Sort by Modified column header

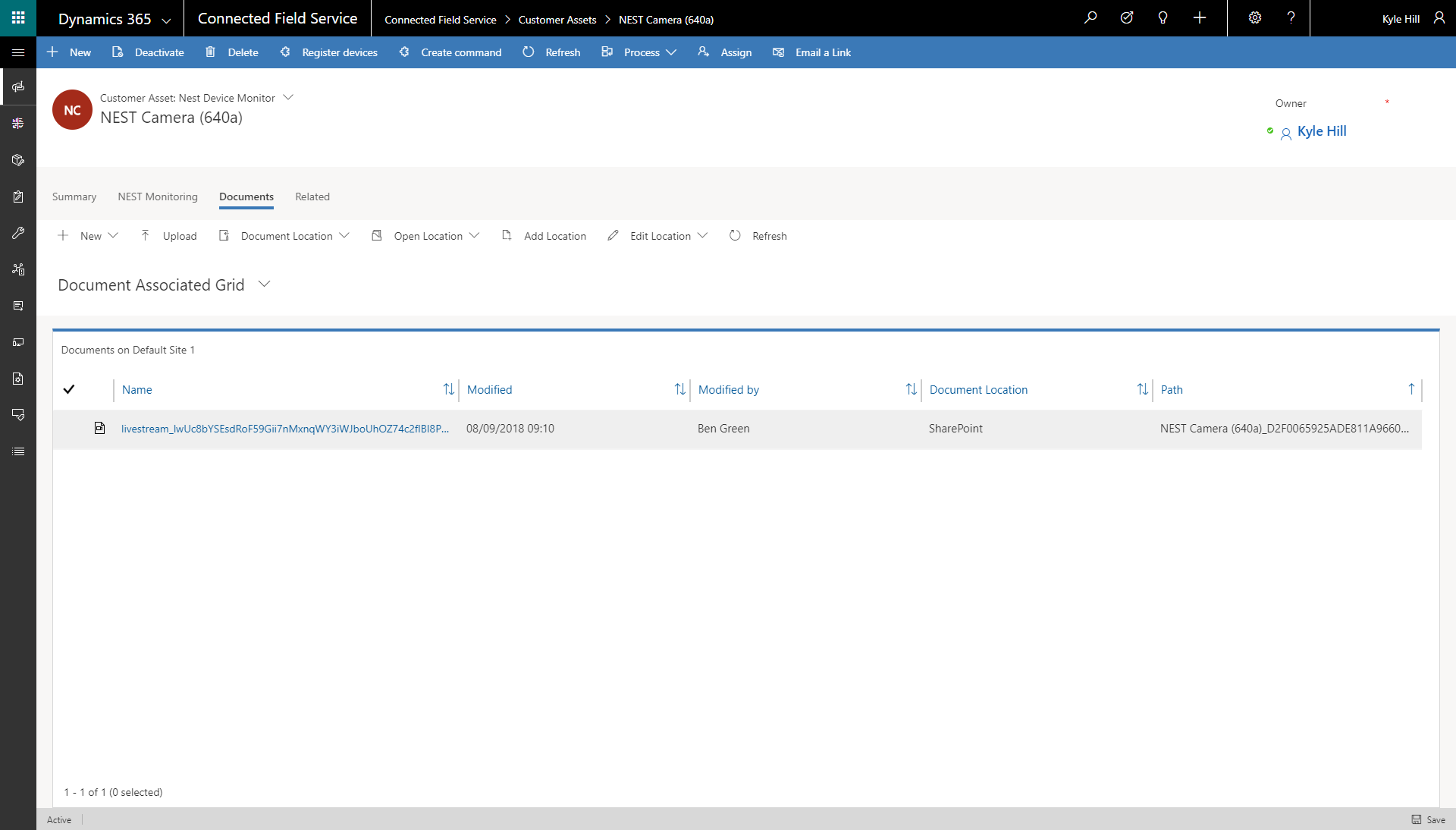[x=490, y=389]
